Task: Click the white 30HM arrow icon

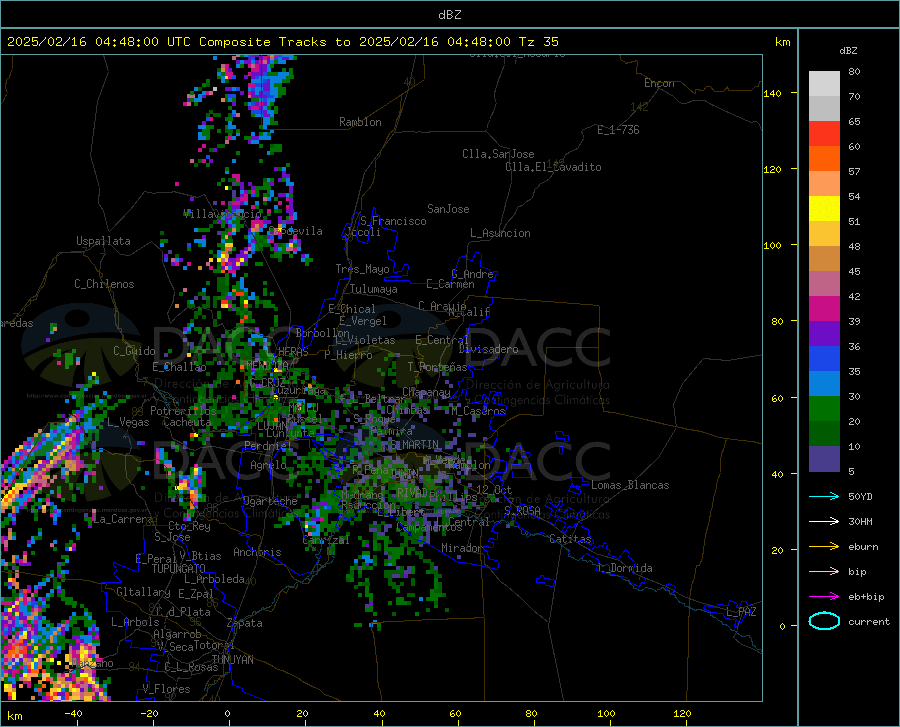Action: pos(824,521)
